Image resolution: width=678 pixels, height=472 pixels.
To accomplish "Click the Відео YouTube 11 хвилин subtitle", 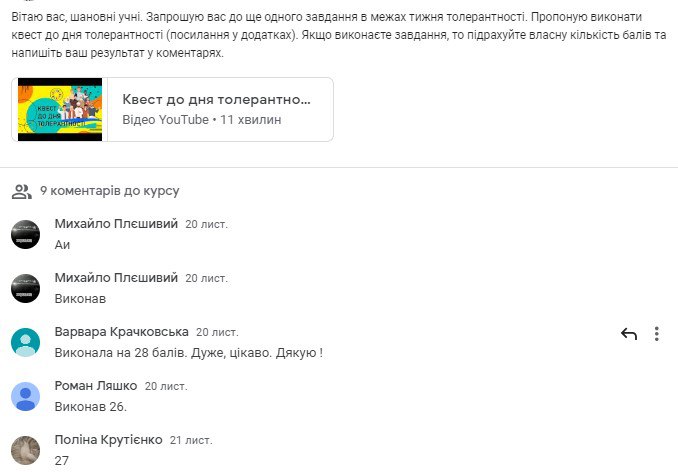I will coord(201,120).
